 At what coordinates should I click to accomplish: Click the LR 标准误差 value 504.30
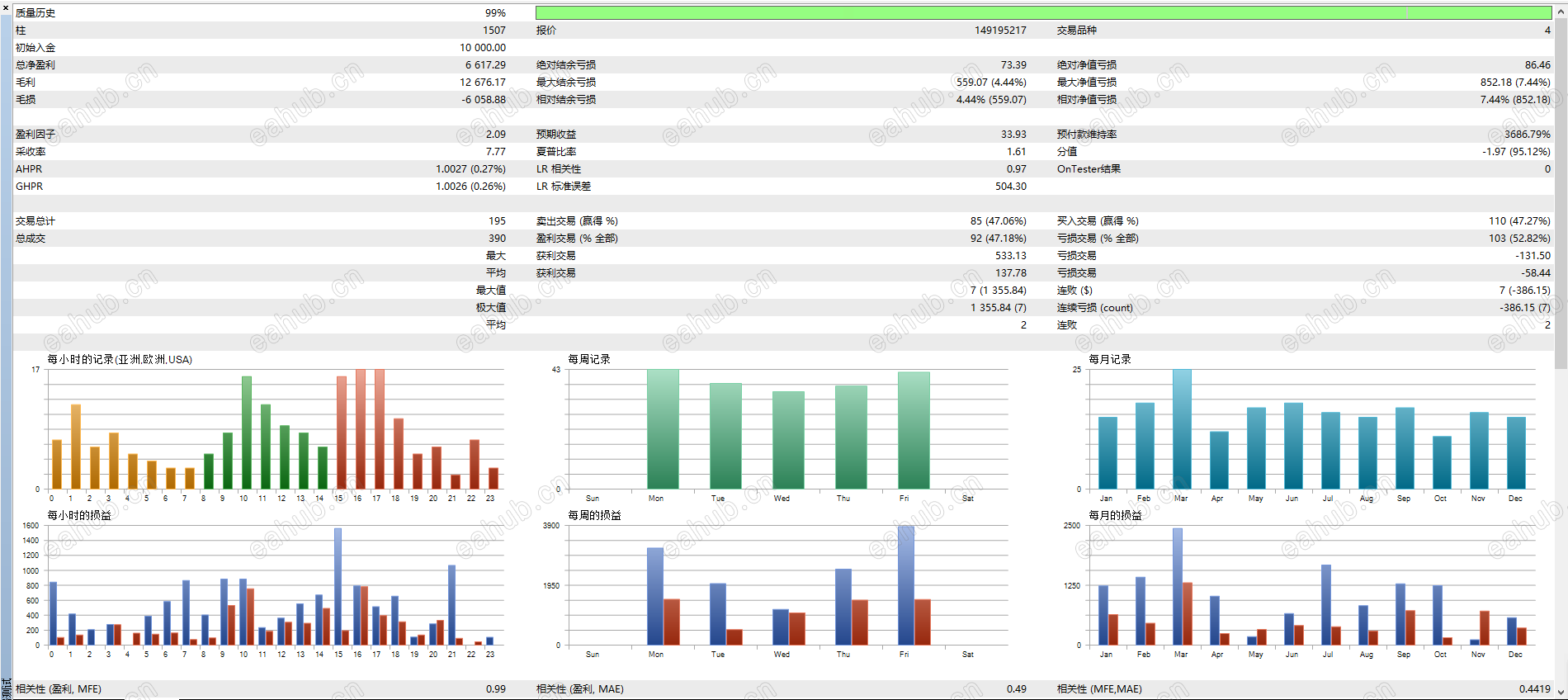coord(1011,187)
